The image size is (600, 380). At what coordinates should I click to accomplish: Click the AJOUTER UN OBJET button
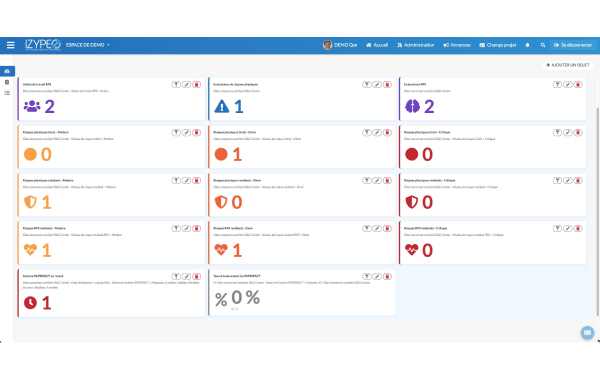568,65
